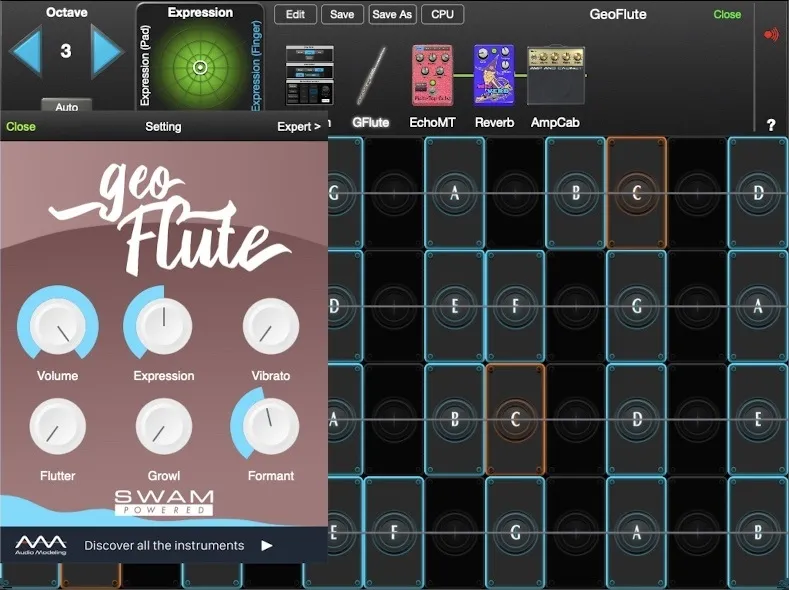Viewport: 789px width, 590px height.
Task: Play the D pad in the third row
Action: click(637, 419)
